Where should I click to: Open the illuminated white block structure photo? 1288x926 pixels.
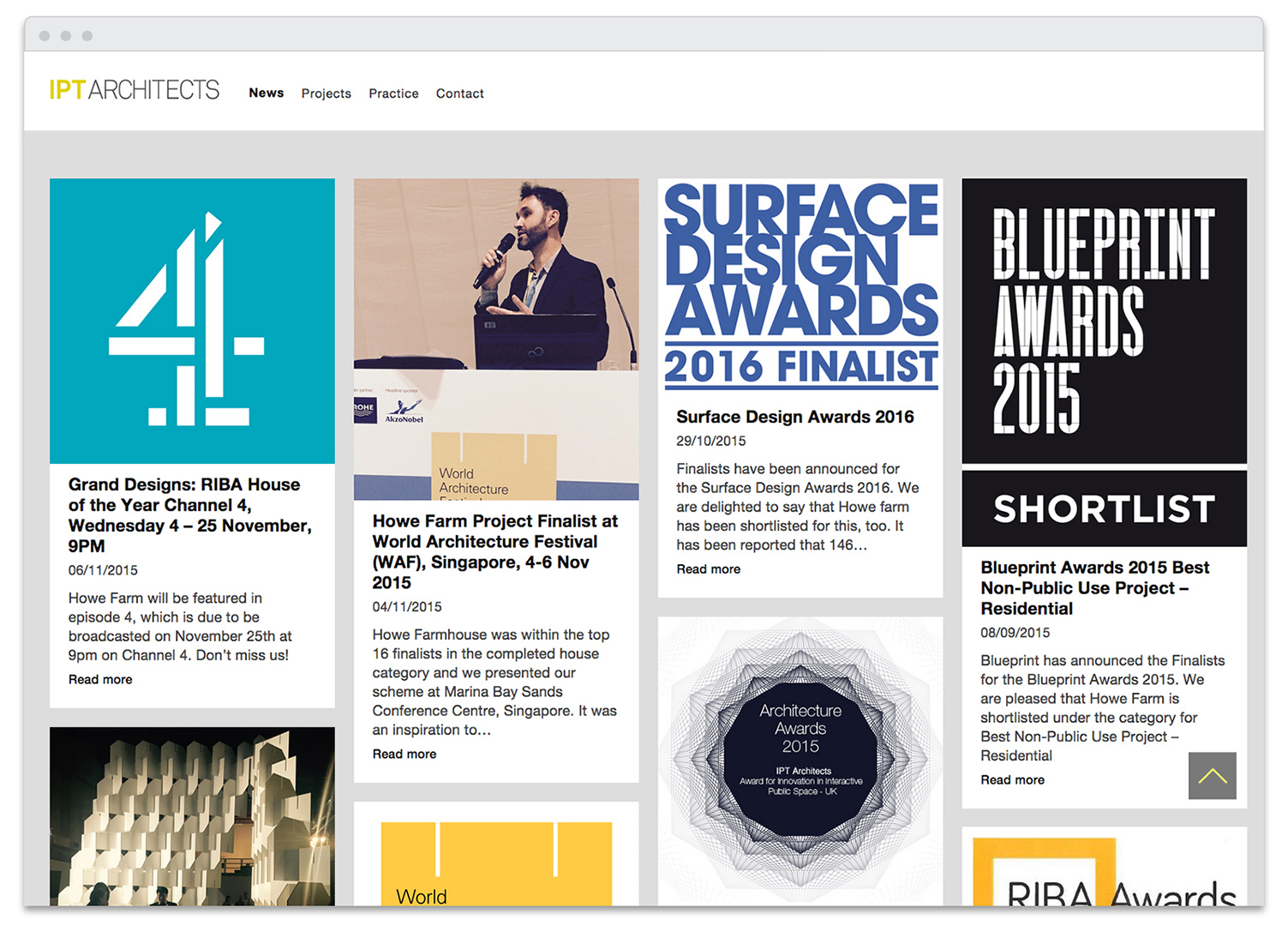pyautogui.click(x=192, y=815)
